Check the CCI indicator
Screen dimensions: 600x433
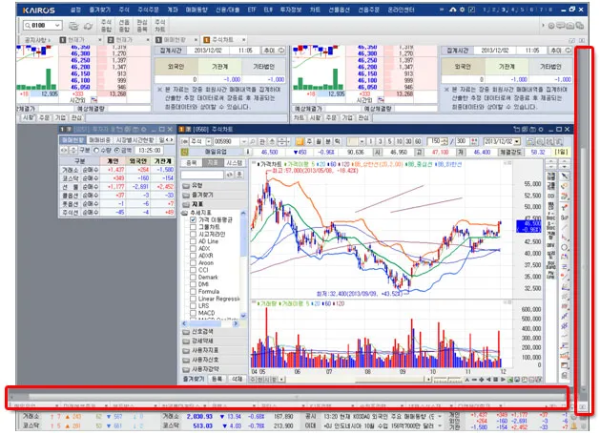tap(193, 270)
